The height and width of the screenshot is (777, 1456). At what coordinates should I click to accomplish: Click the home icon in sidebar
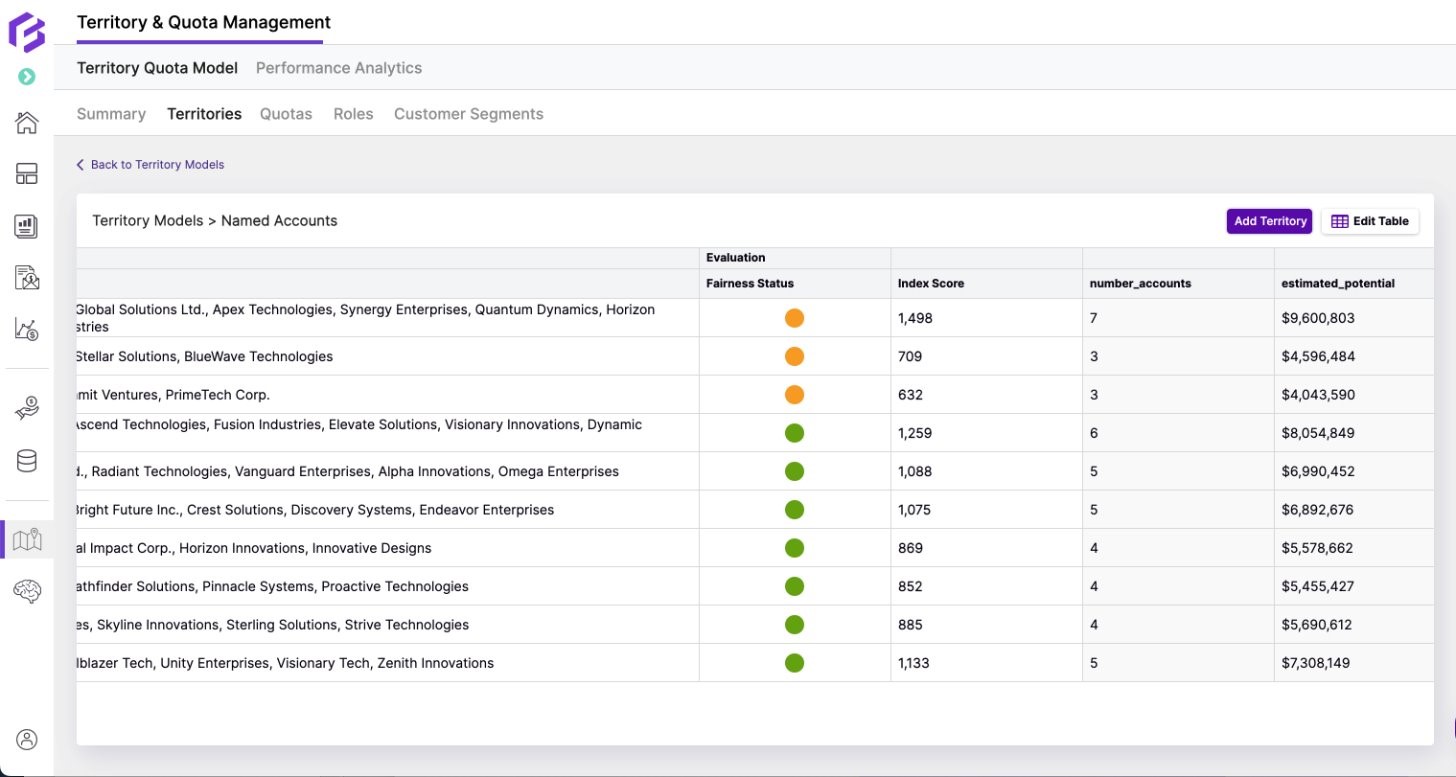tap(27, 123)
